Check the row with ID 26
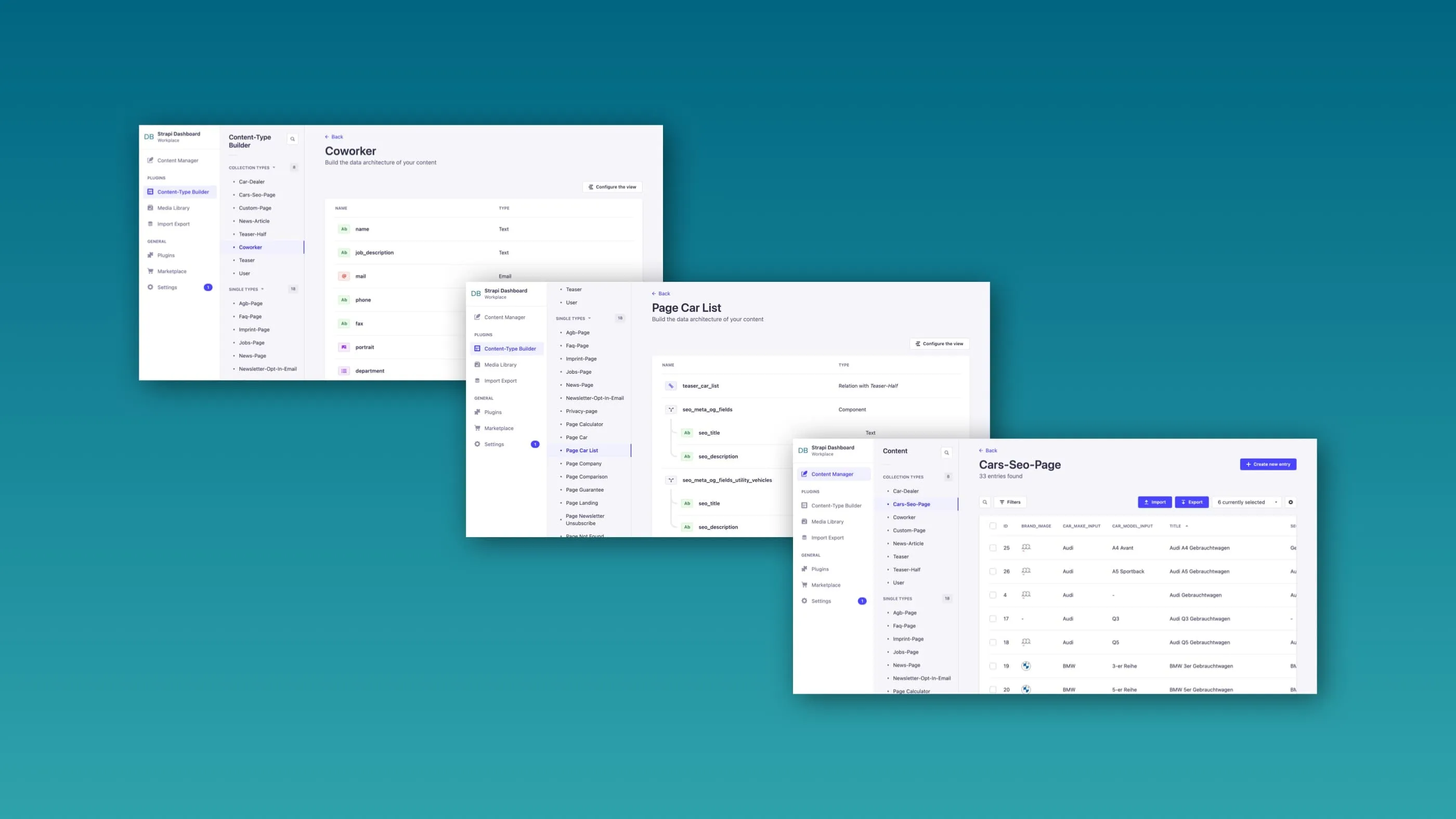 (x=993, y=571)
